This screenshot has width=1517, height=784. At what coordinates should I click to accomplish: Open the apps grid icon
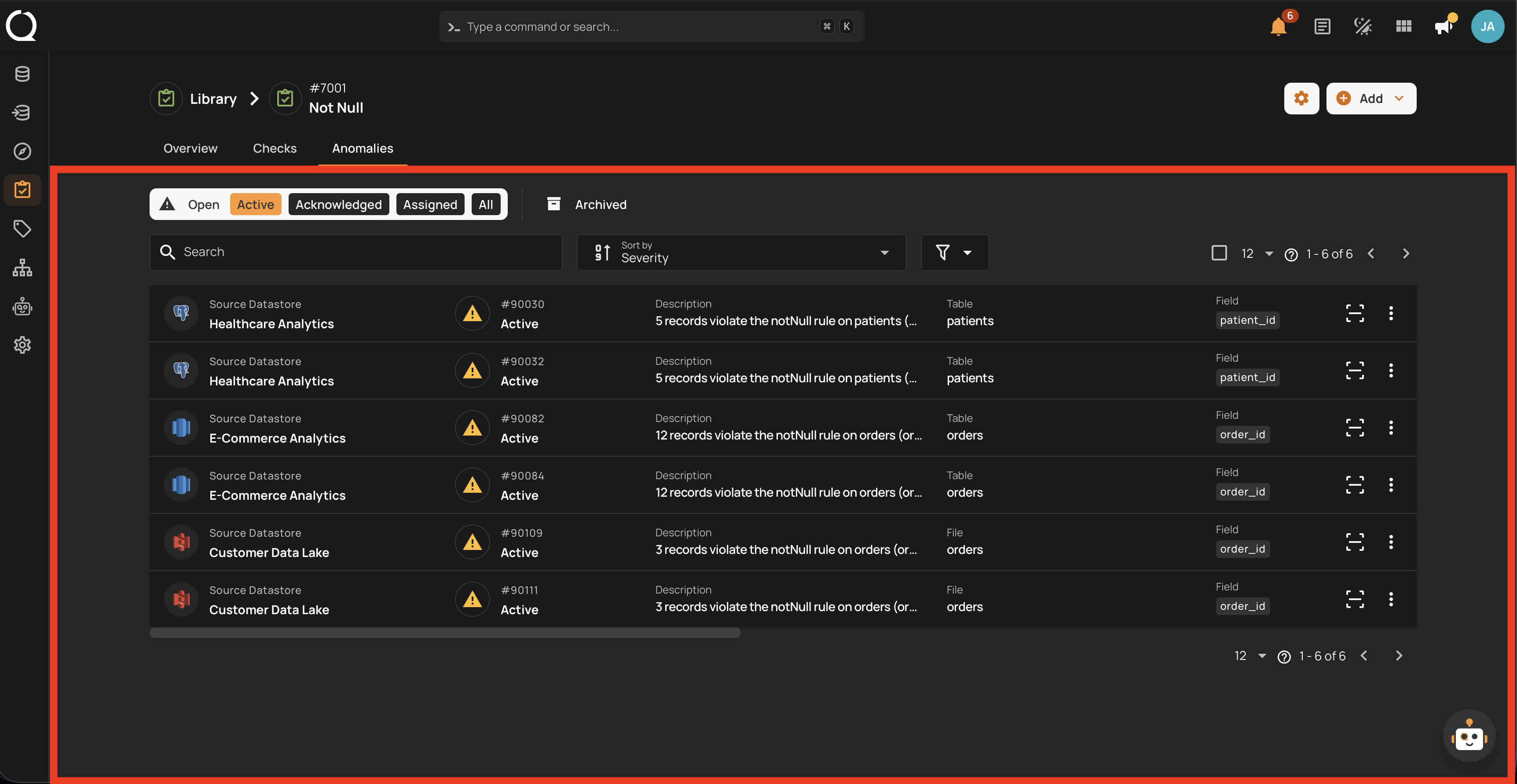1404,26
